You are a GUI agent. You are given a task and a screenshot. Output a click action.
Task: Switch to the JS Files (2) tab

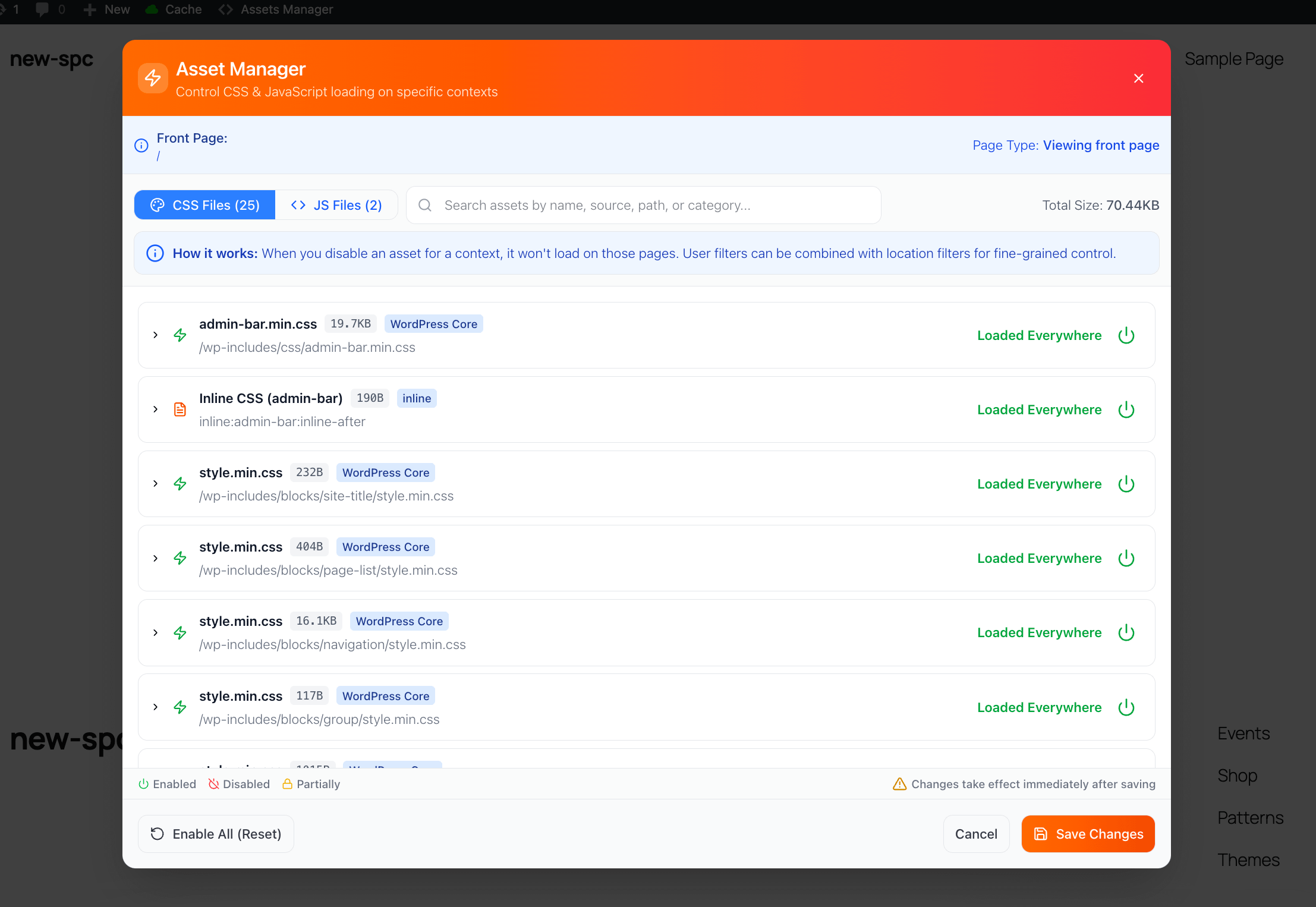click(336, 205)
